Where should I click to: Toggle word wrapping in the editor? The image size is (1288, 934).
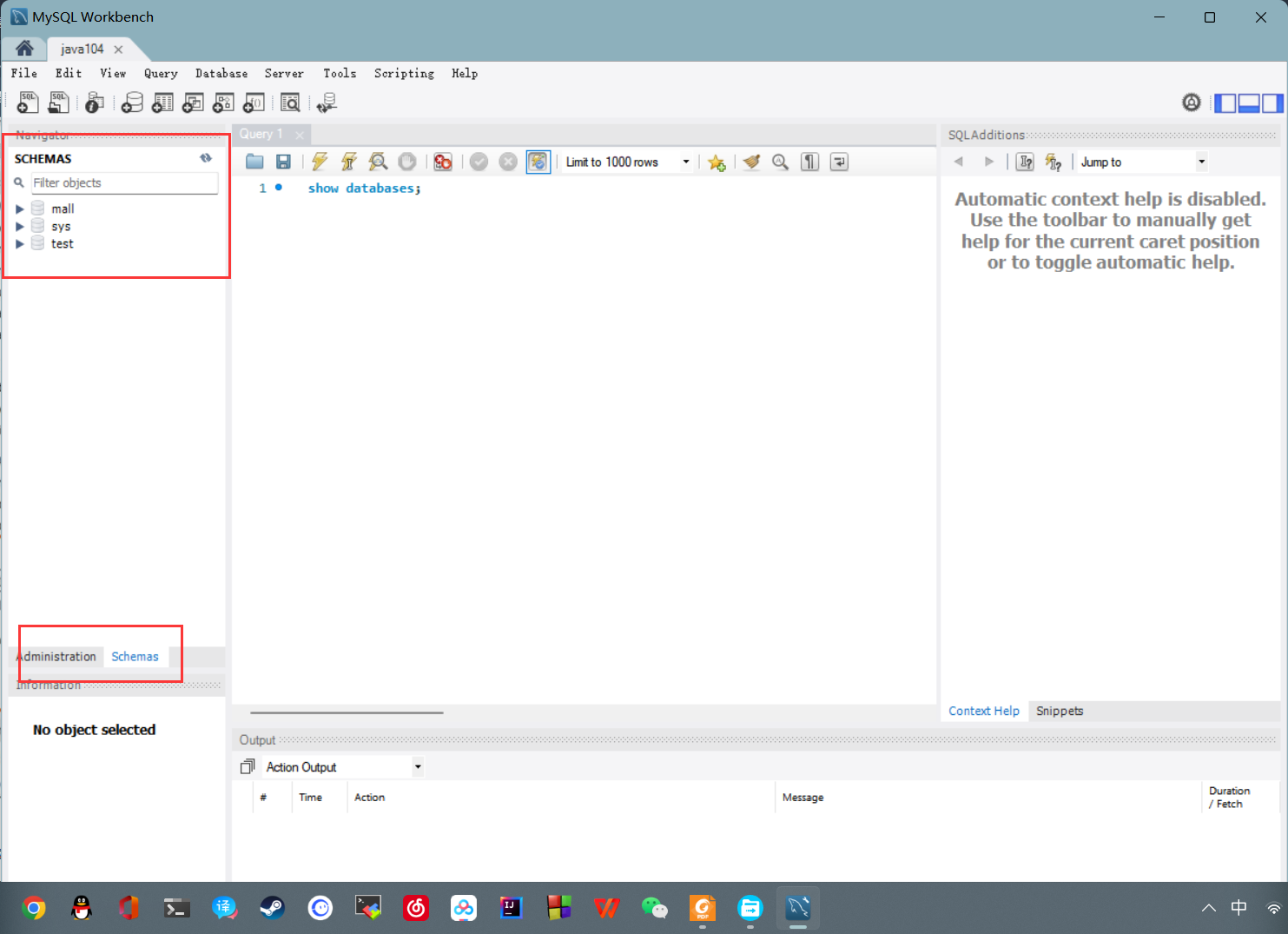pos(839,162)
